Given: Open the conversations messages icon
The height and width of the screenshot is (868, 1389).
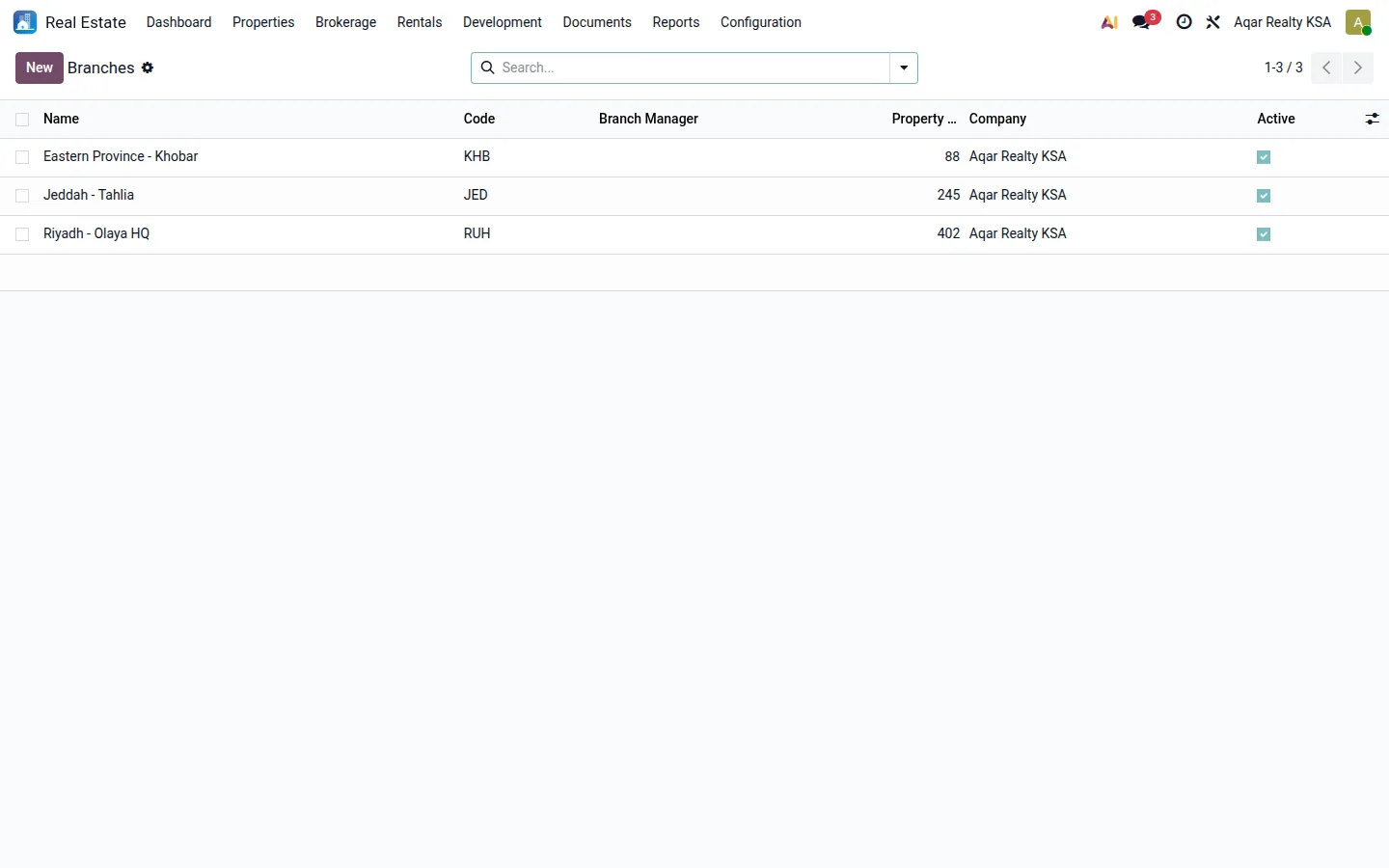Looking at the screenshot, I should click(x=1143, y=22).
